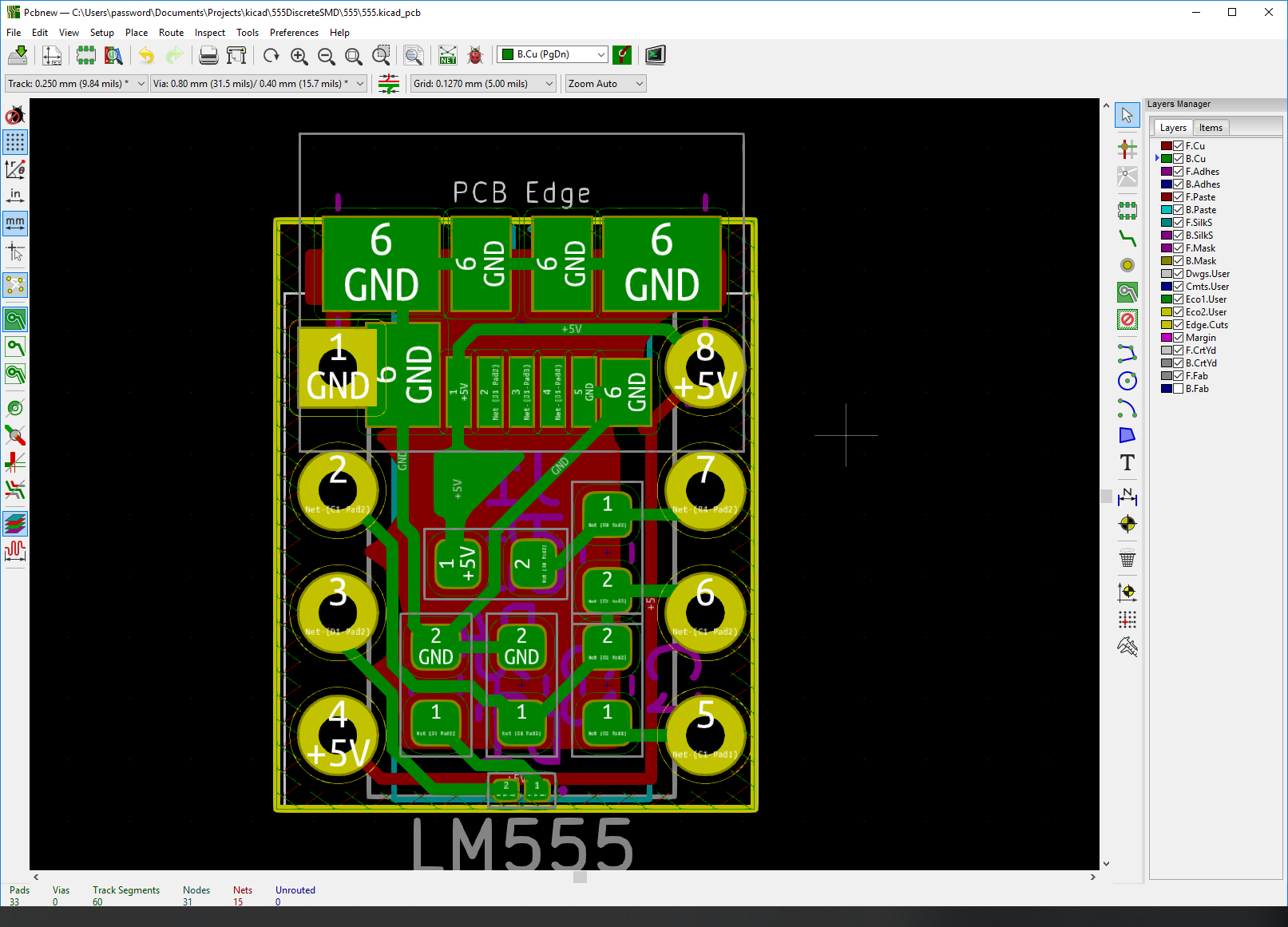Click the horizontal scrollbar right arrow
The height and width of the screenshot is (927, 1288).
point(1093,877)
